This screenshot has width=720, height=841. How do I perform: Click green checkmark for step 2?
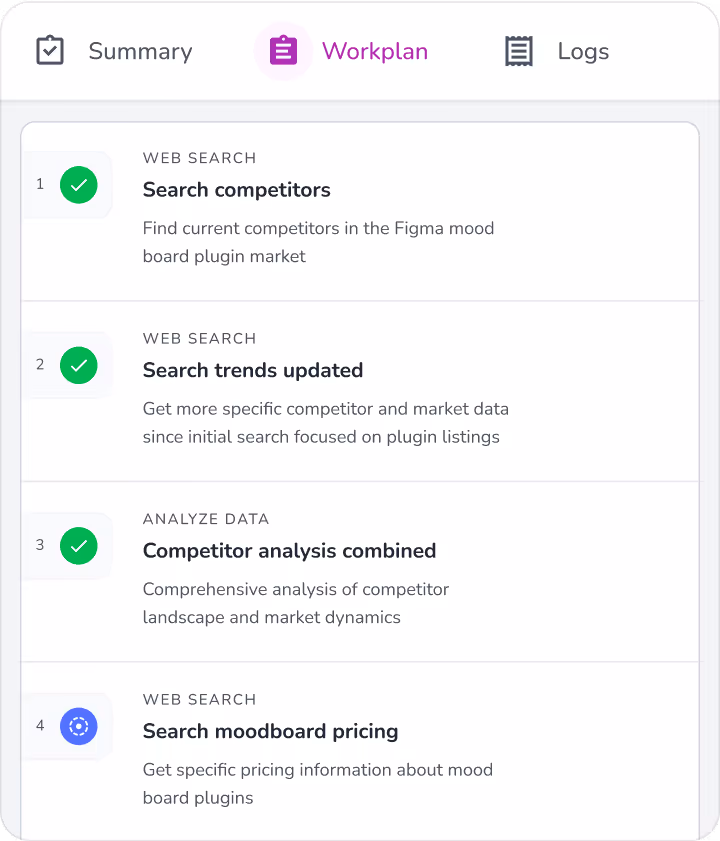coord(78,365)
